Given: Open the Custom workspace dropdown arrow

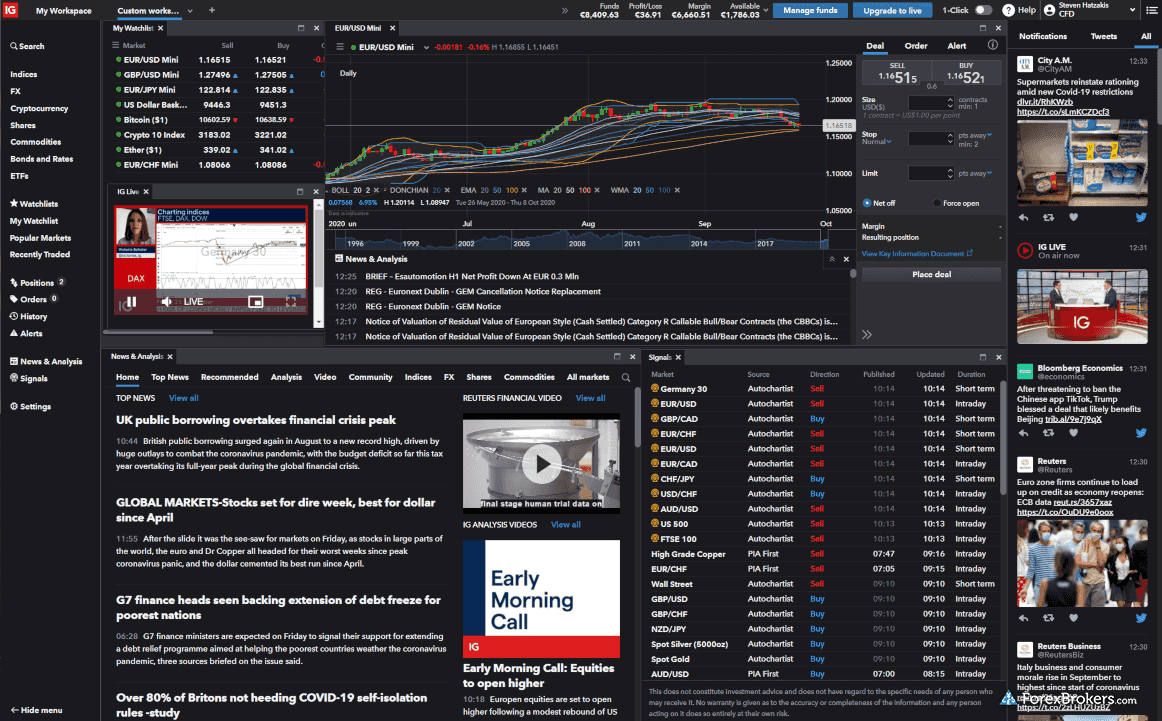Looking at the screenshot, I should [x=190, y=11].
